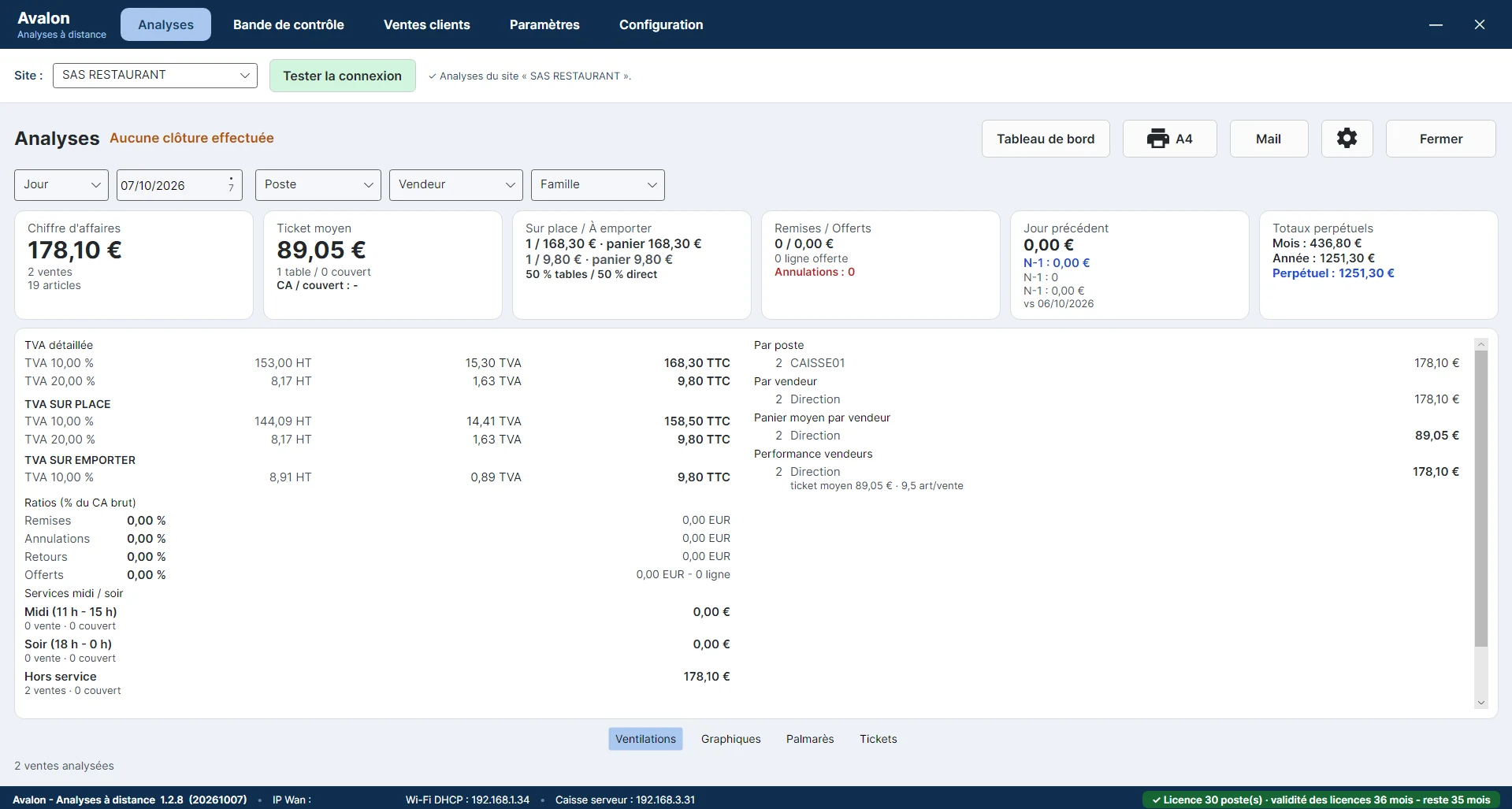Select Ventilations bottom tab
The image size is (1512, 809).
pos(645,739)
